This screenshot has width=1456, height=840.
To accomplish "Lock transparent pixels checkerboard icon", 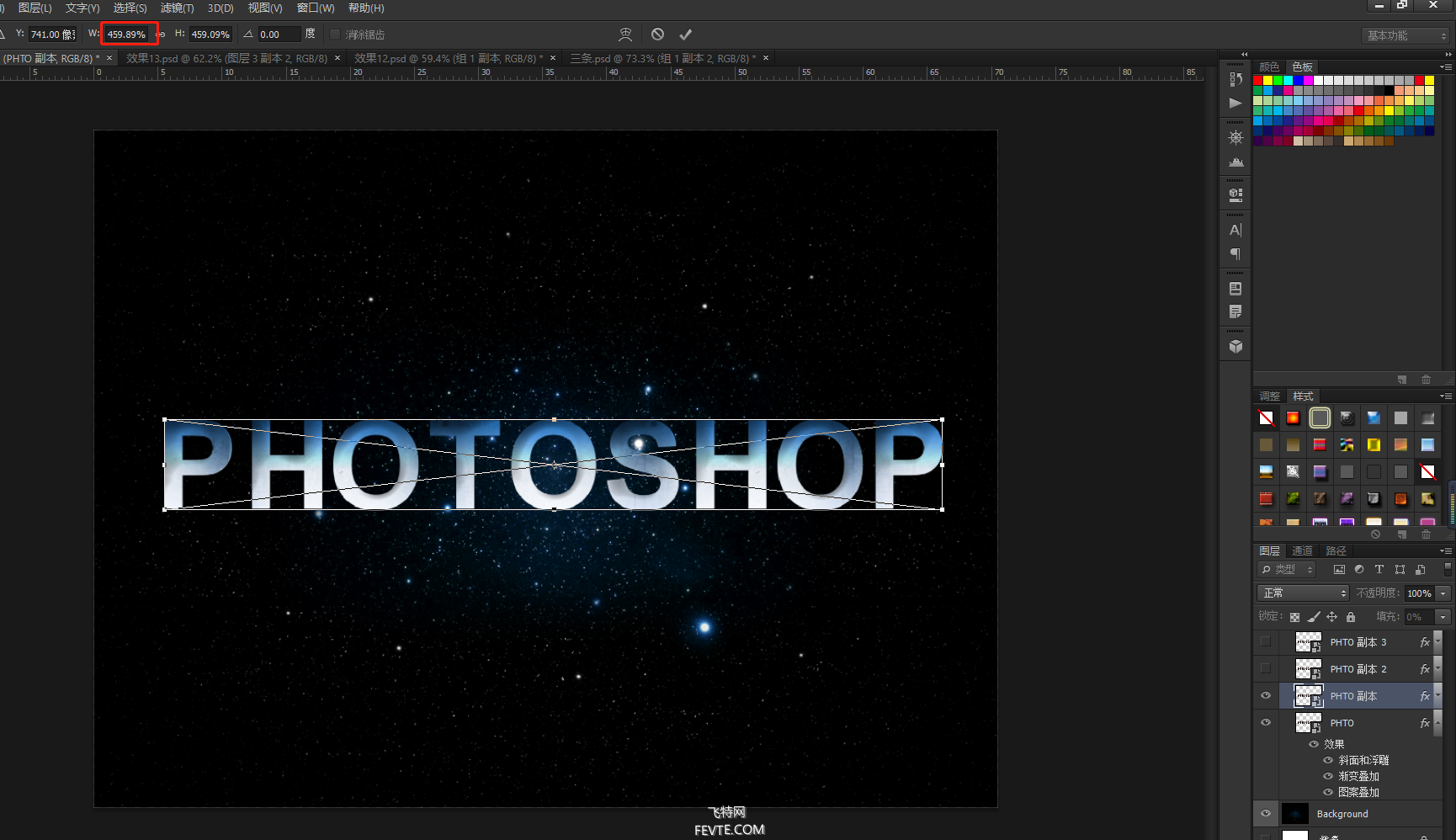I will (x=1294, y=617).
